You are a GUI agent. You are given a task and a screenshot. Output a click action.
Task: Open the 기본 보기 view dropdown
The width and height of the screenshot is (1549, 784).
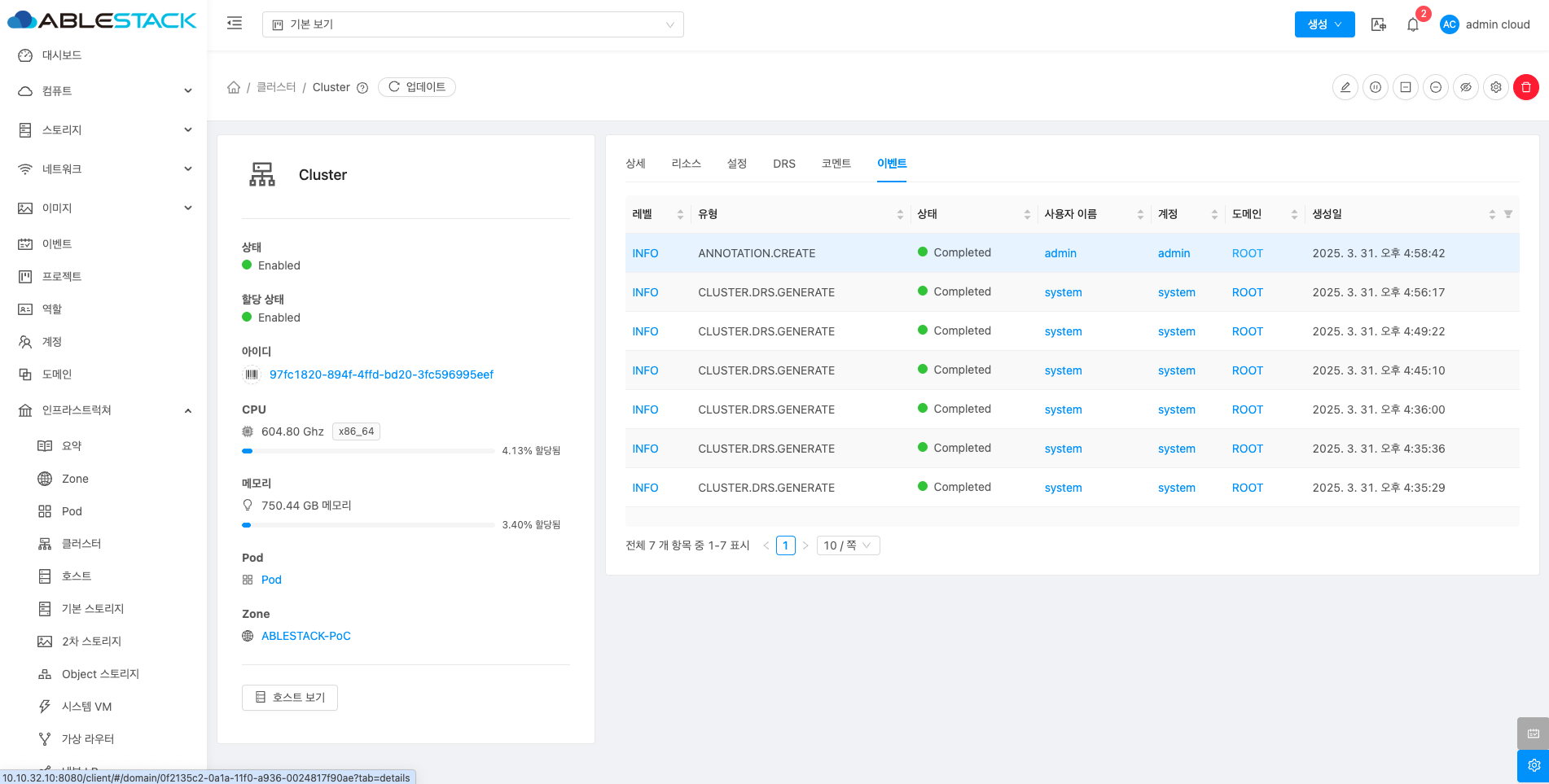(x=472, y=24)
